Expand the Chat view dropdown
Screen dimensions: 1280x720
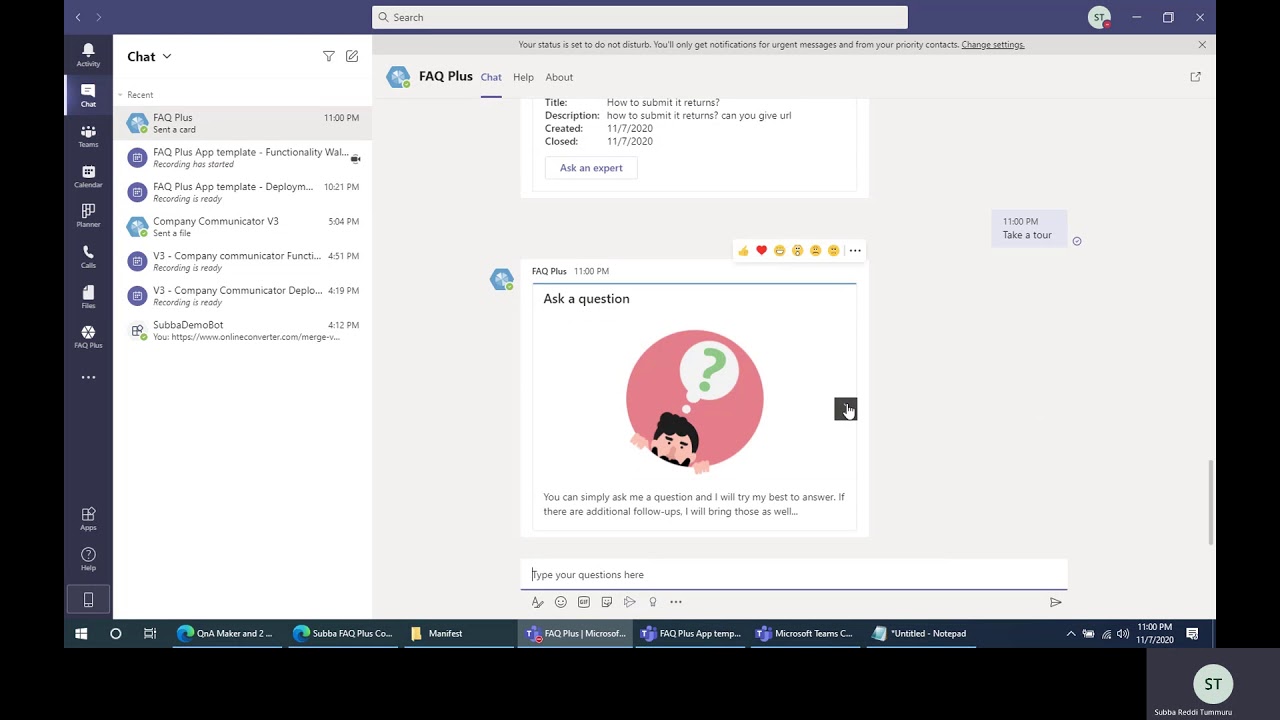[x=167, y=57]
